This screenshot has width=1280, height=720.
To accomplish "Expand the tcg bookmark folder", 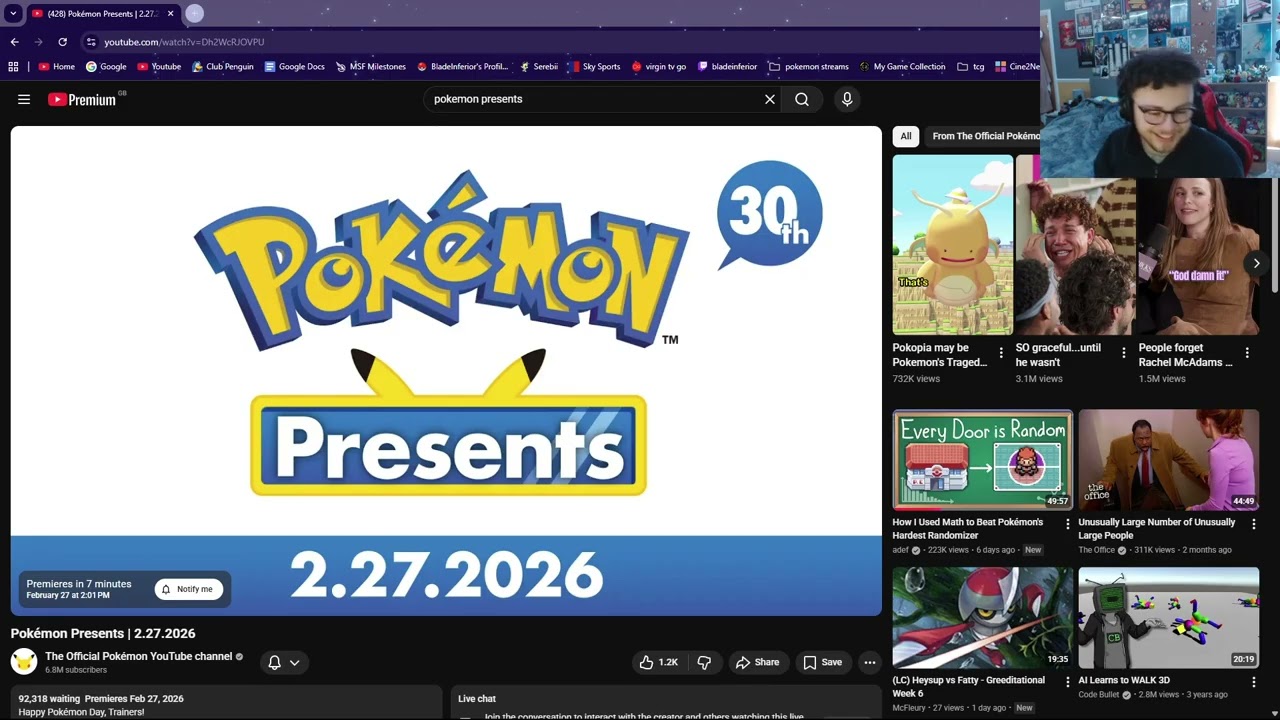I will click(x=970, y=66).
